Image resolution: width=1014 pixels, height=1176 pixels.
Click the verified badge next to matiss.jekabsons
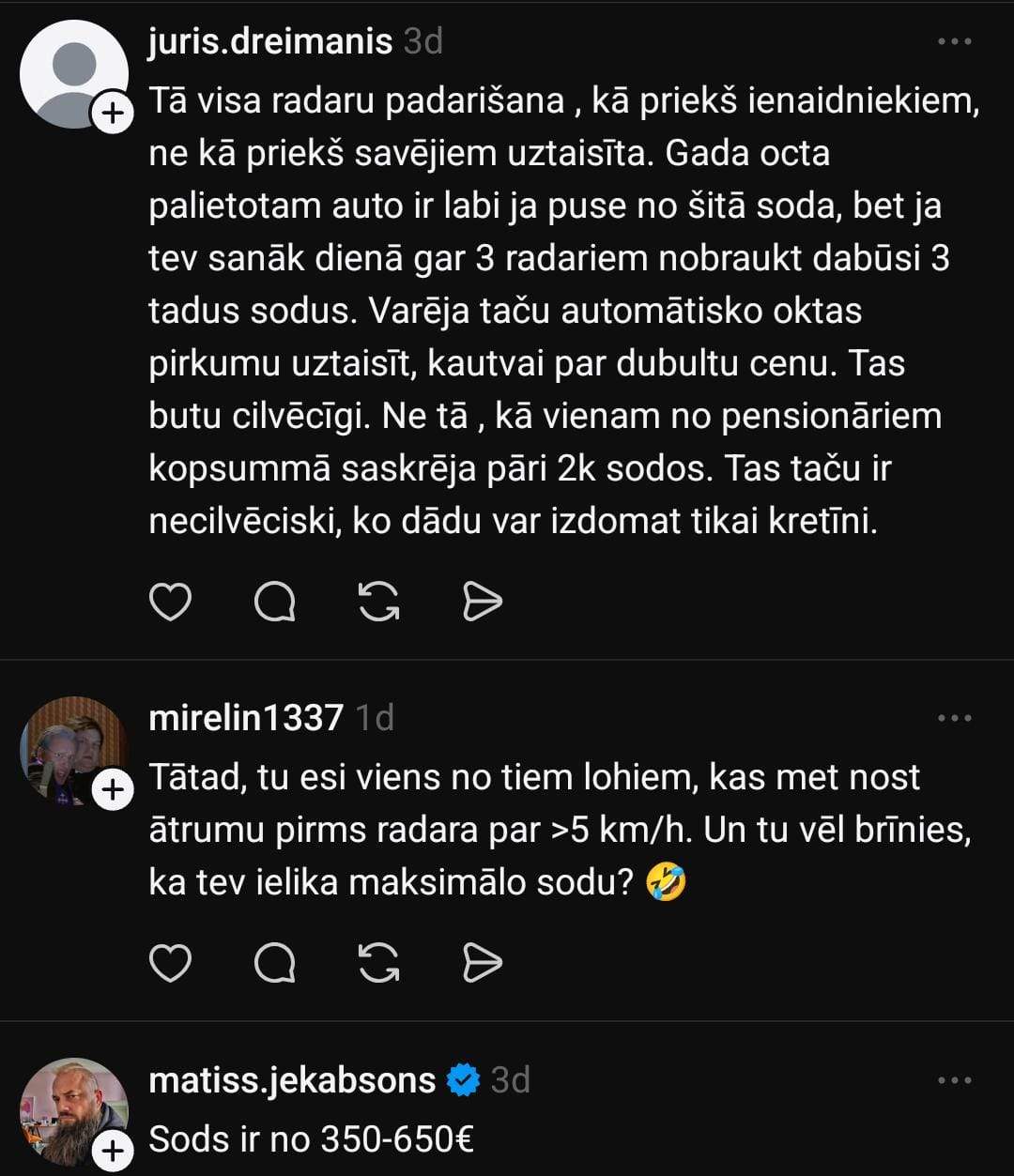point(463,1080)
